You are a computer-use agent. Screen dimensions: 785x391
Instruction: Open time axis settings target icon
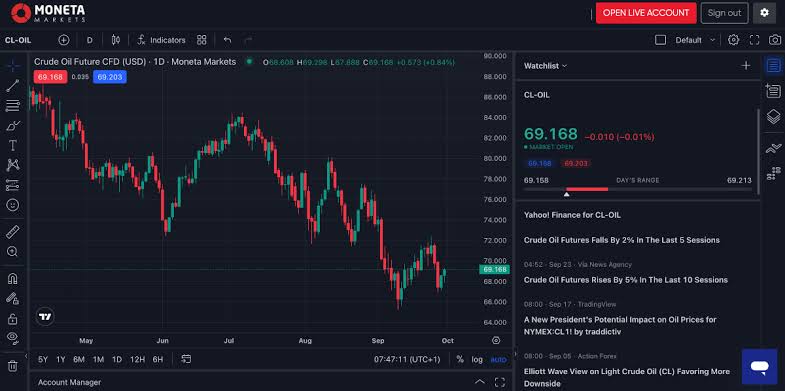click(x=496, y=340)
